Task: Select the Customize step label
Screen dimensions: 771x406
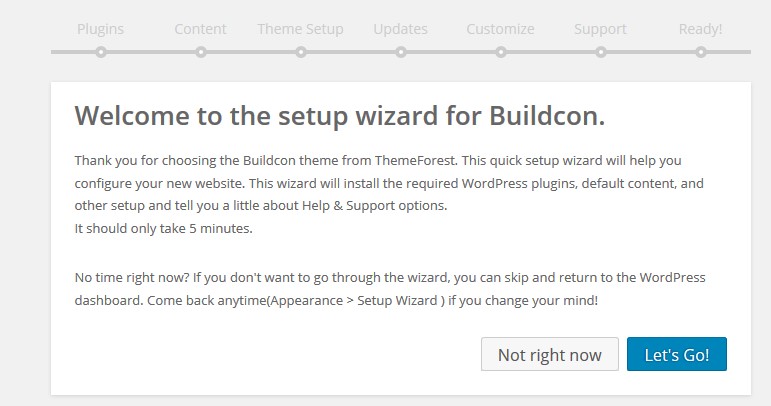Action: [500, 29]
